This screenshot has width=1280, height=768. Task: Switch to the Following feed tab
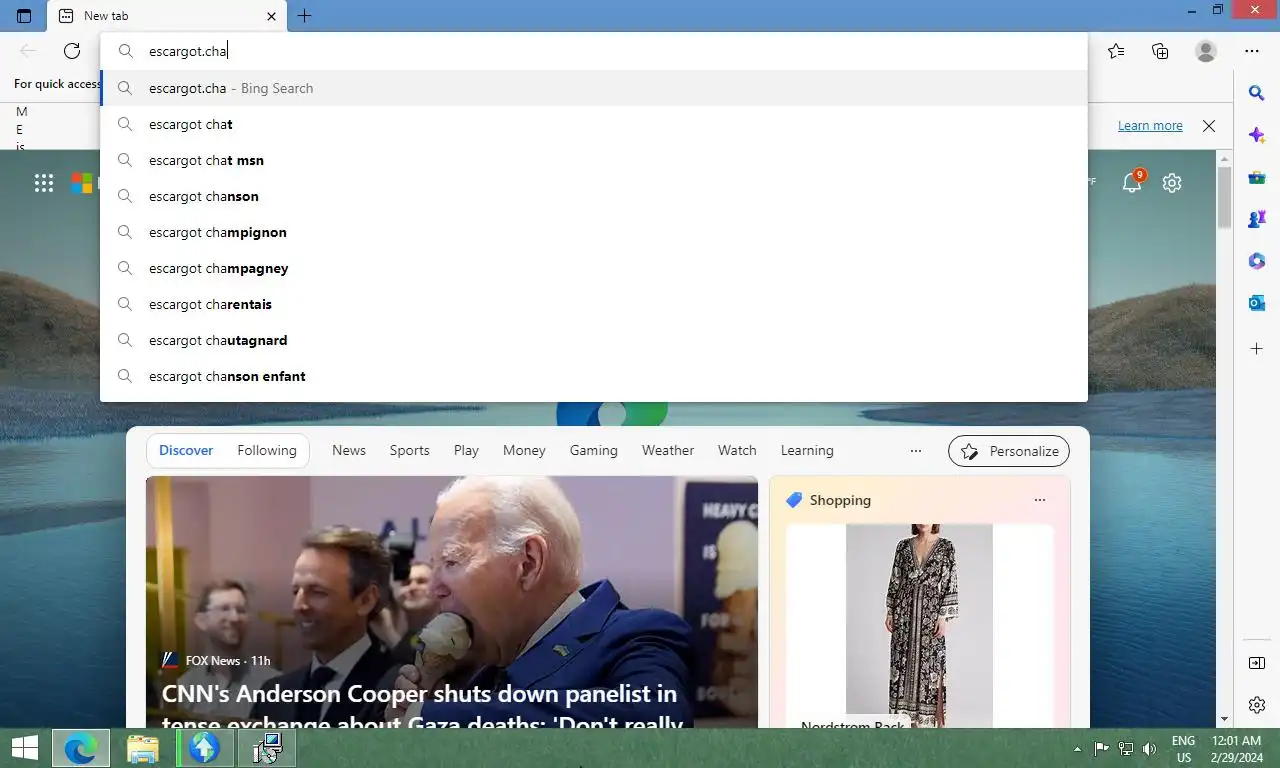(267, 451)
